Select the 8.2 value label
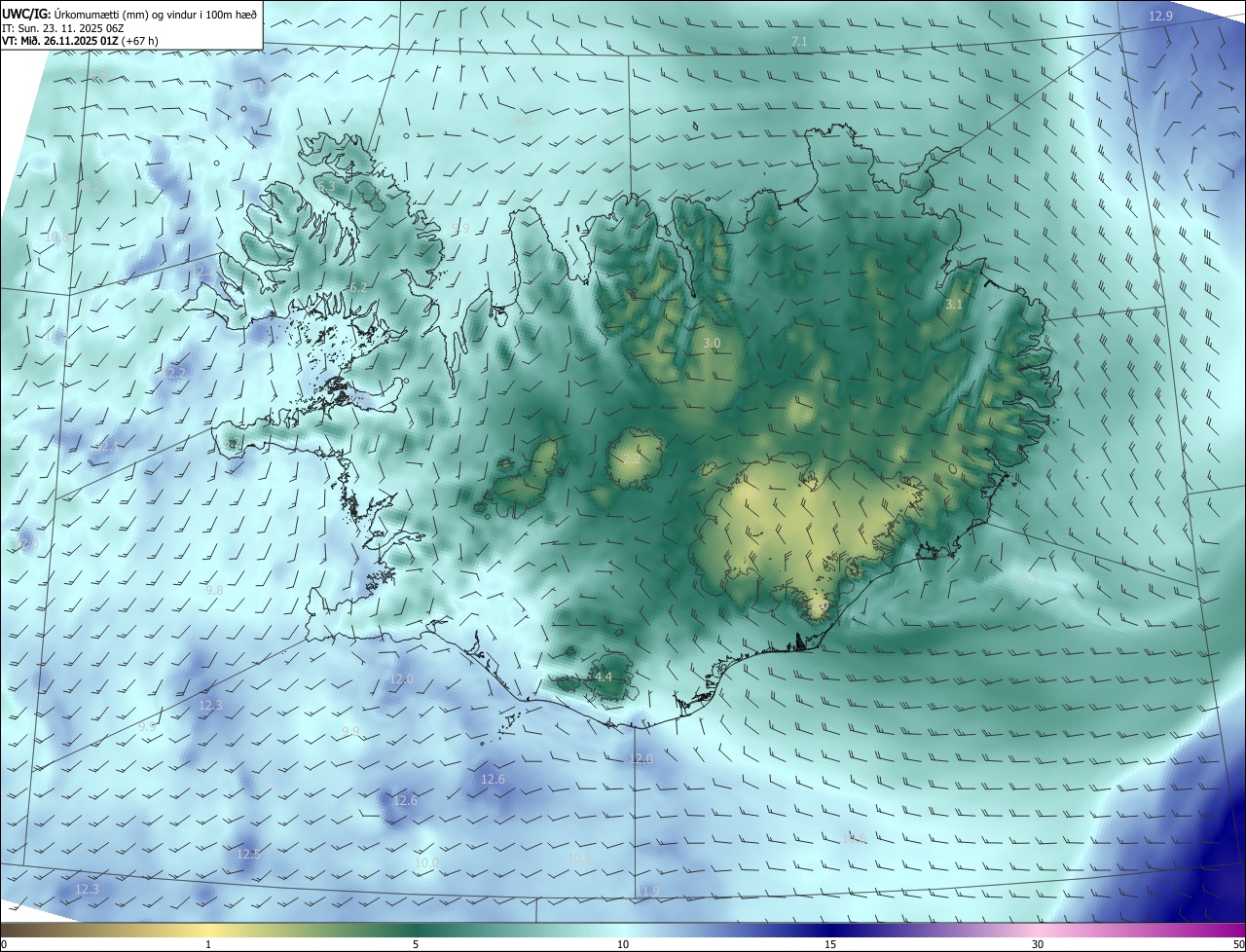Image resolution: width=1246 pixels, height=952 pixels. [x=91, y=186]
